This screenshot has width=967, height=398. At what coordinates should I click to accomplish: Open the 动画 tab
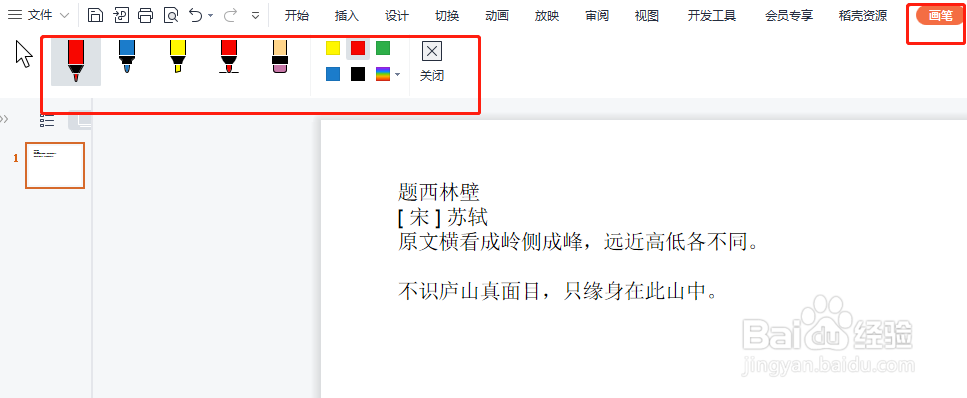[x=497, y=16]
